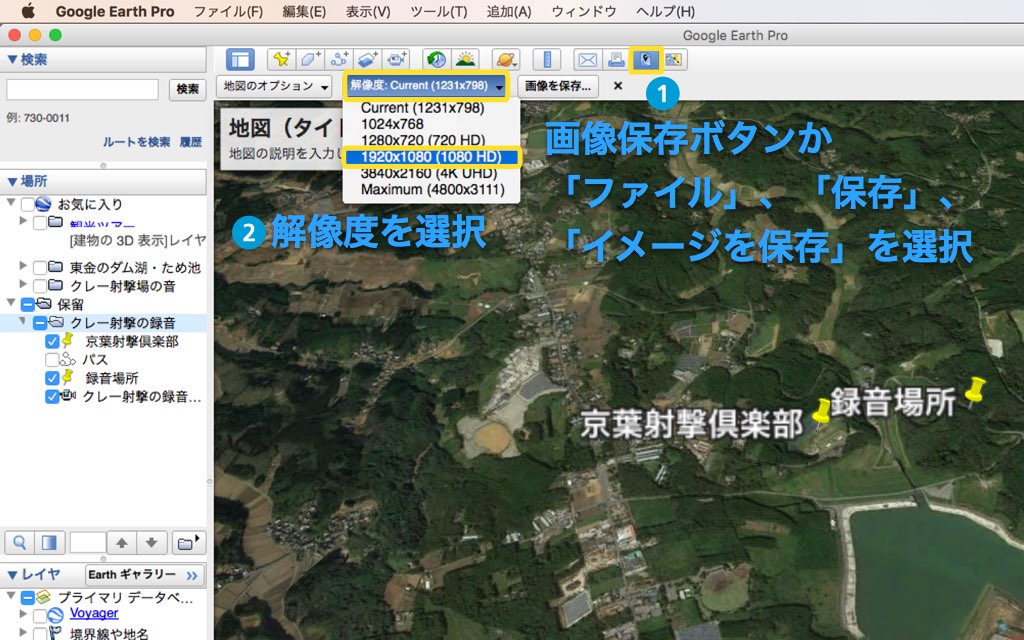Toggle the プライマリ データベース checkbox
The width and height of the screenshot is (1024, 640).
27,598
